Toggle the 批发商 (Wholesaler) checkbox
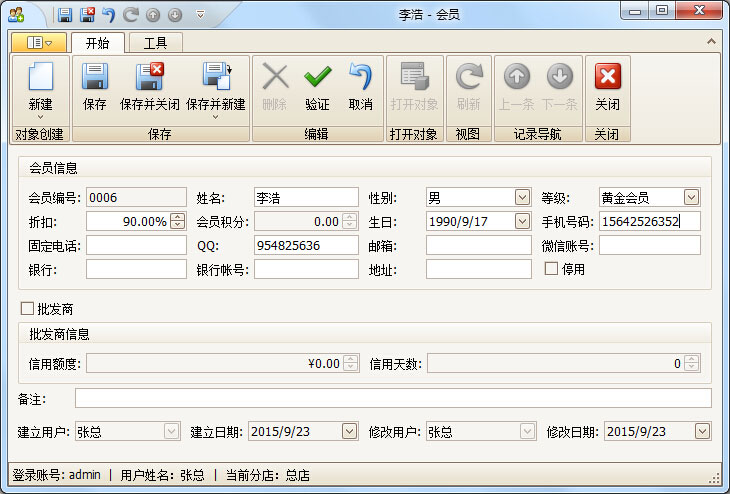The height and width of the screenshot is (494, 730). click(x=27, y=309)
